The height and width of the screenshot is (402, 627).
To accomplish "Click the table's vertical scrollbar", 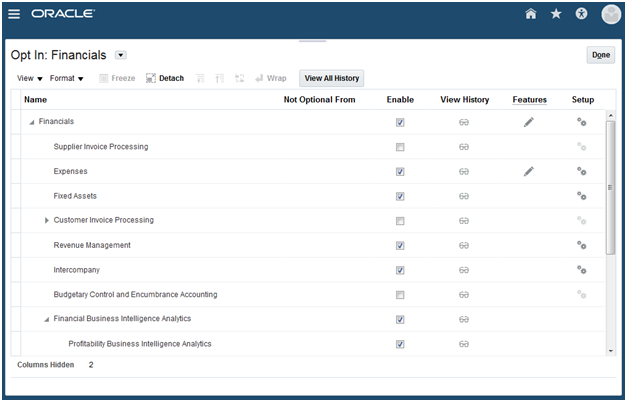I will tap(610, 190).
